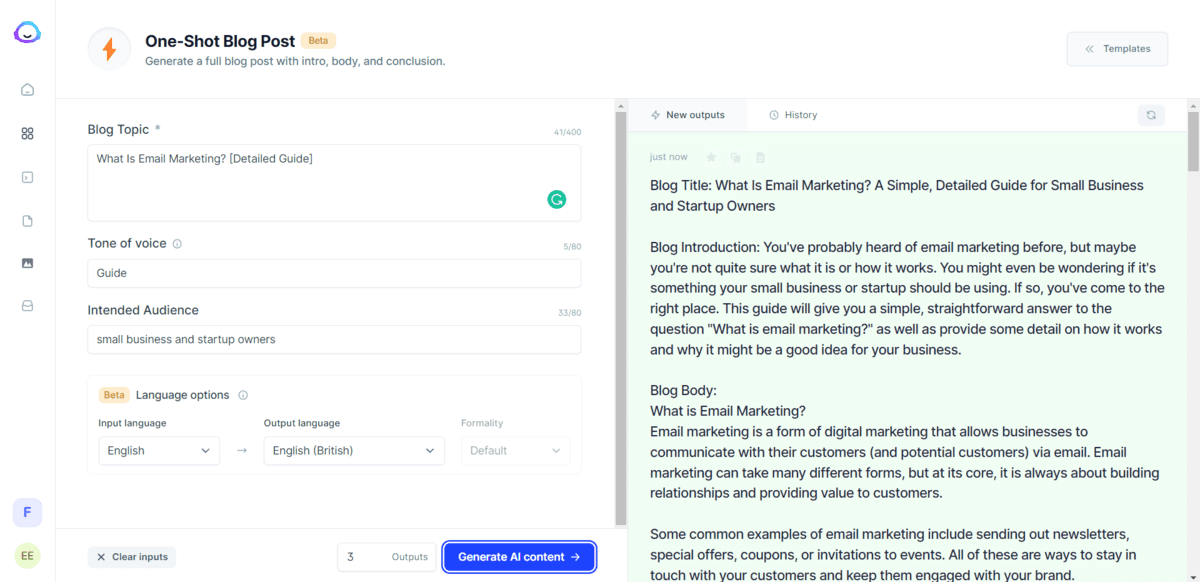The width and height of the screenshot is (1200, 582).
Task: Select the New outputs tab
Action: [x=687, y=115]
